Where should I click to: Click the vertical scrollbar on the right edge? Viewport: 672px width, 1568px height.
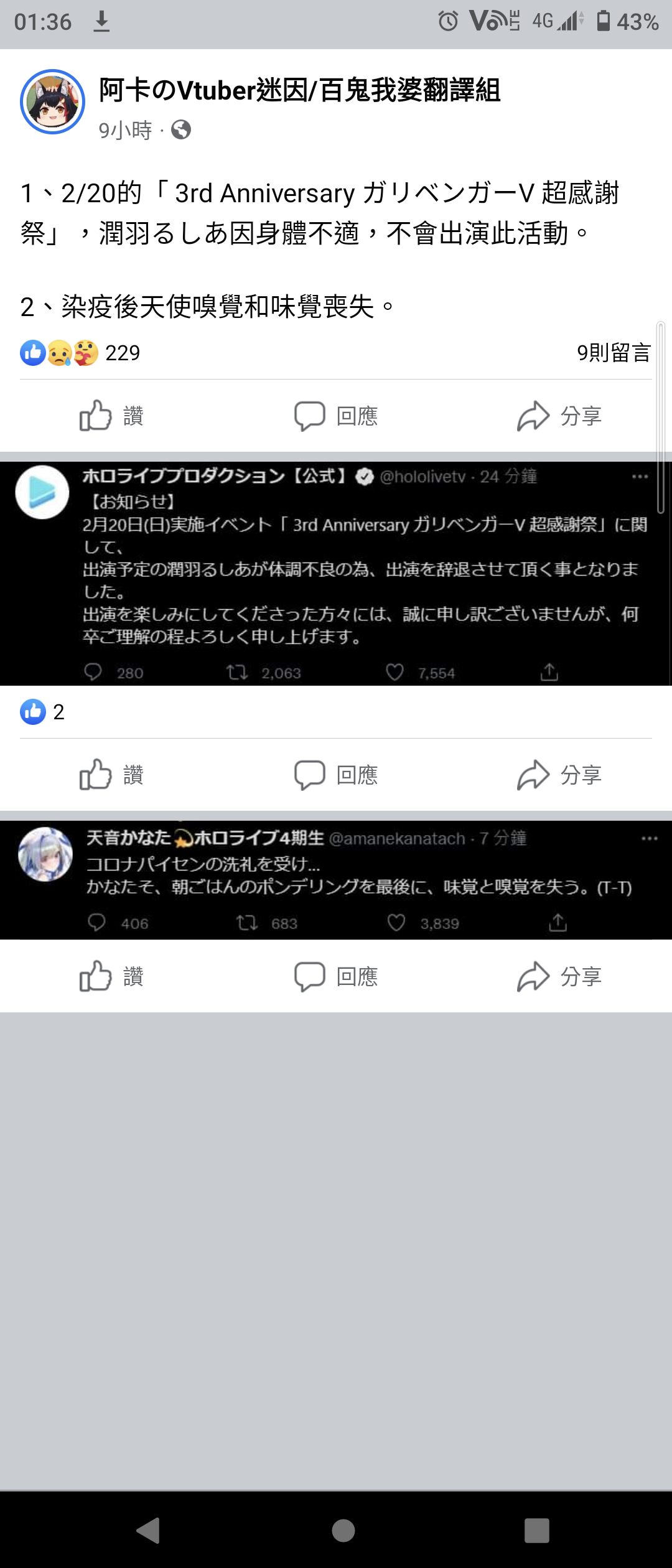[661, 417]
